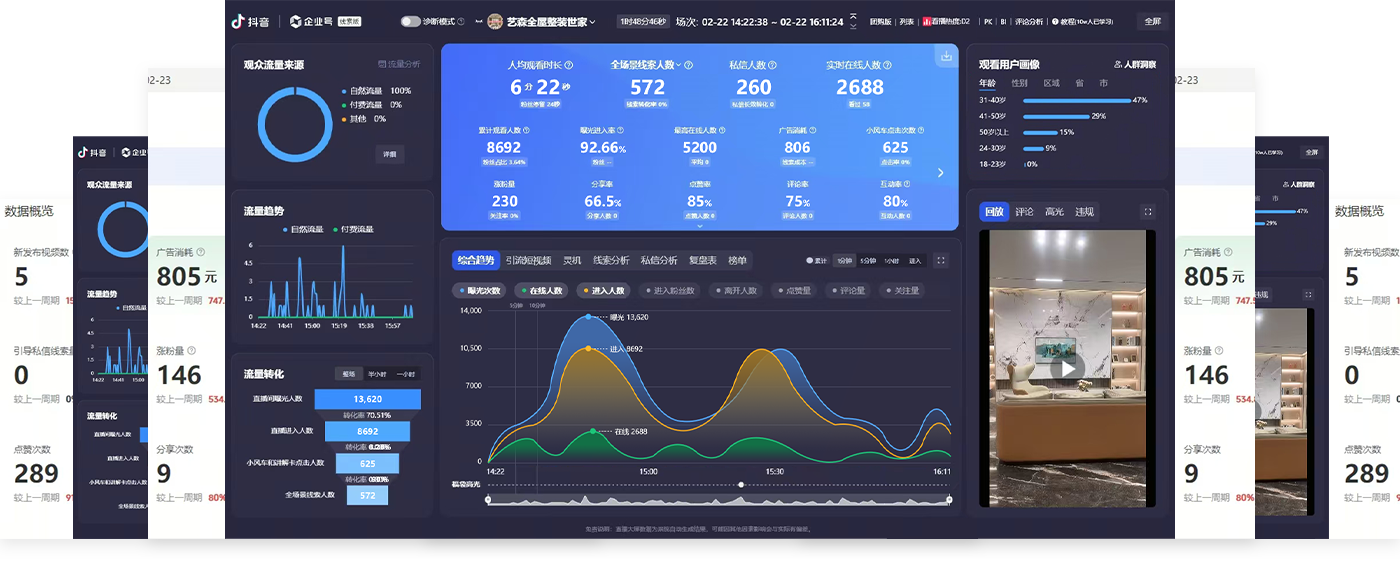
Task: Toggle the 进入粉丝数 chart series
Action: pyautogui.click(x=668, y=291)
